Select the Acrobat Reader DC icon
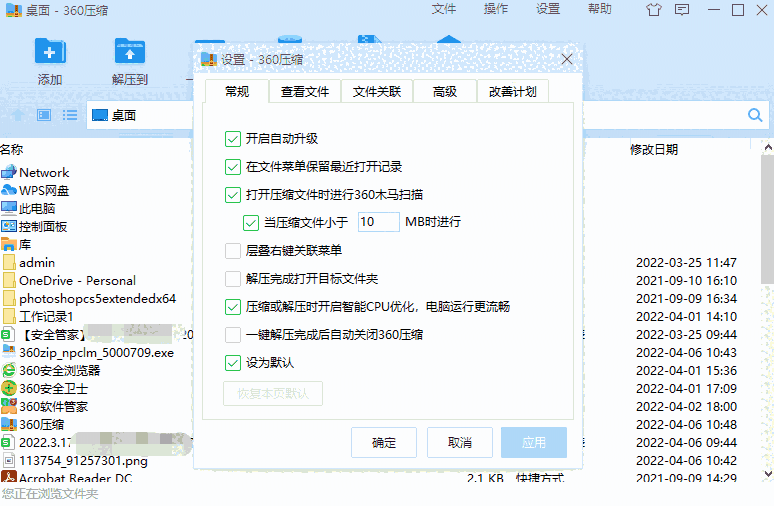This screenshot has height=506, width=774. 9,477
